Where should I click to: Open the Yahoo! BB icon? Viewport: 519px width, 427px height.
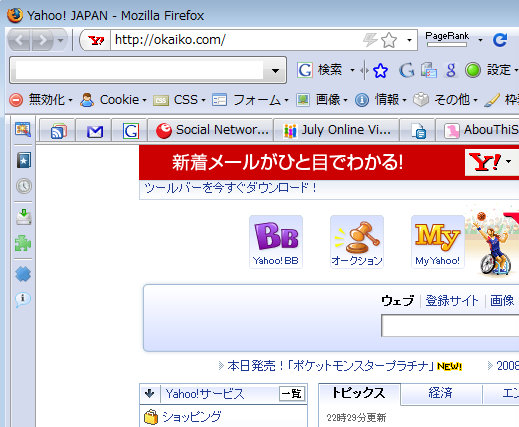point(276,242)
